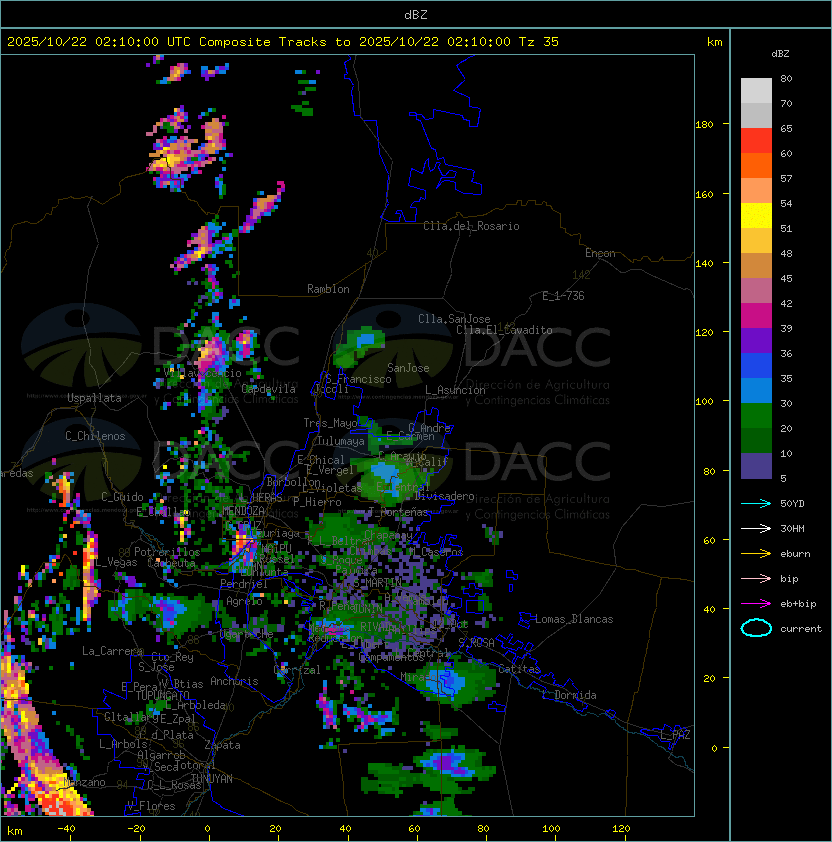
Task: Pick the bright yellow 51-54 dBZ band
Action: point(756,216)
